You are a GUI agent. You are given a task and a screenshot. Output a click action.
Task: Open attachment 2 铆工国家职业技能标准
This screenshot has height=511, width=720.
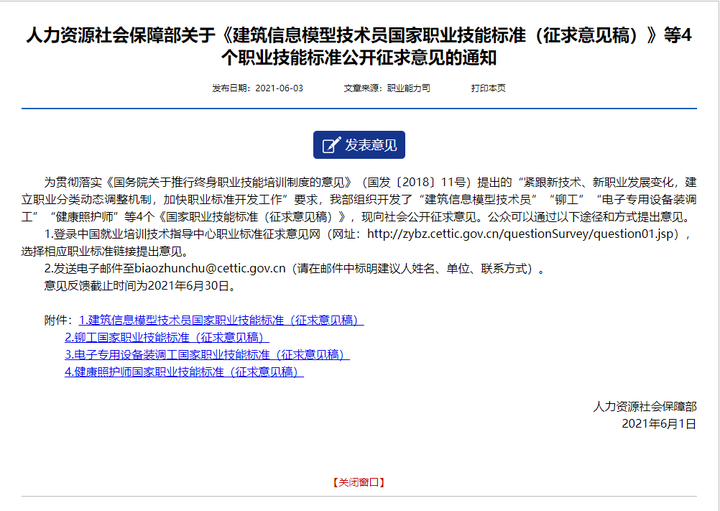[x=167, y=337]
